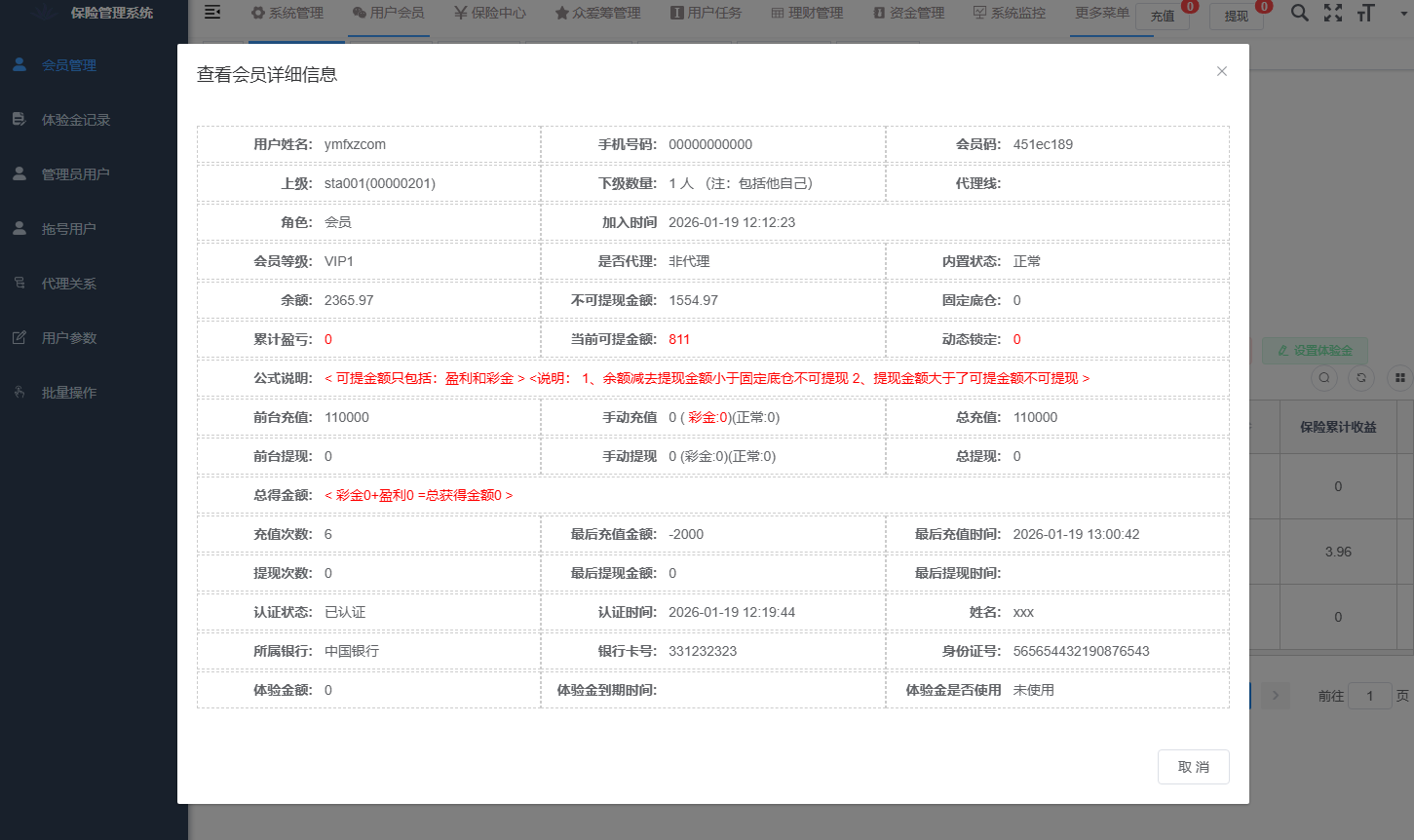The width and height of the screenshot is (1414, 840).
Task: Switch to the 用户会员 top tab
Action: tap(389, 13)
